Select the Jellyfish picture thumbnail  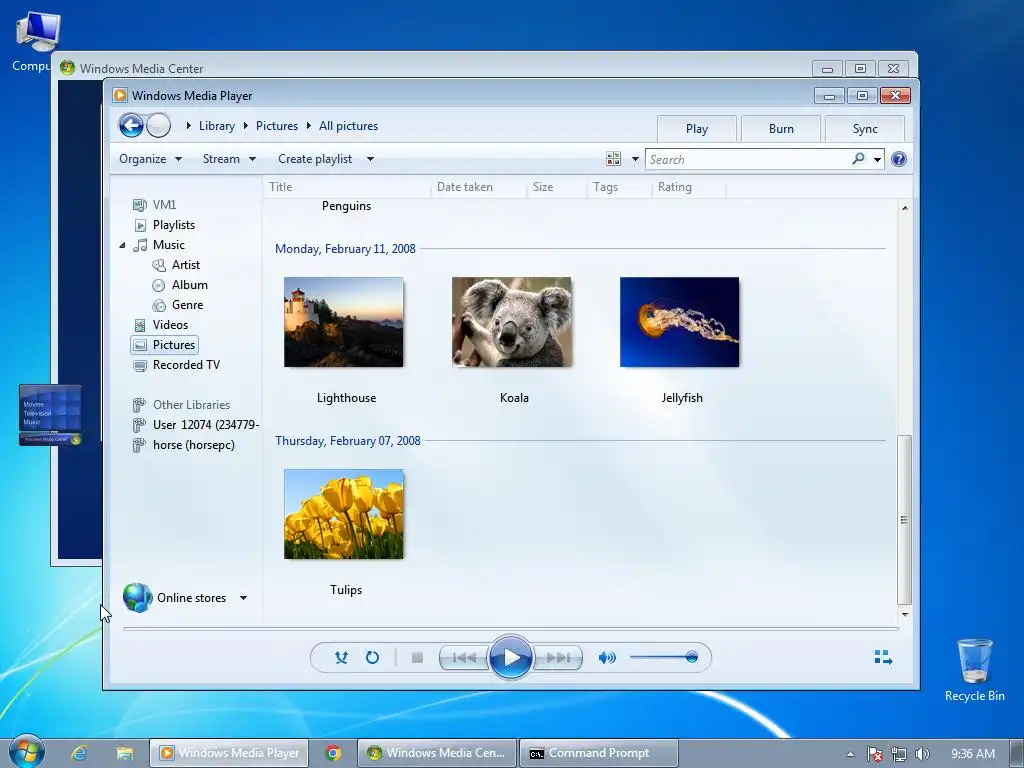679,322
